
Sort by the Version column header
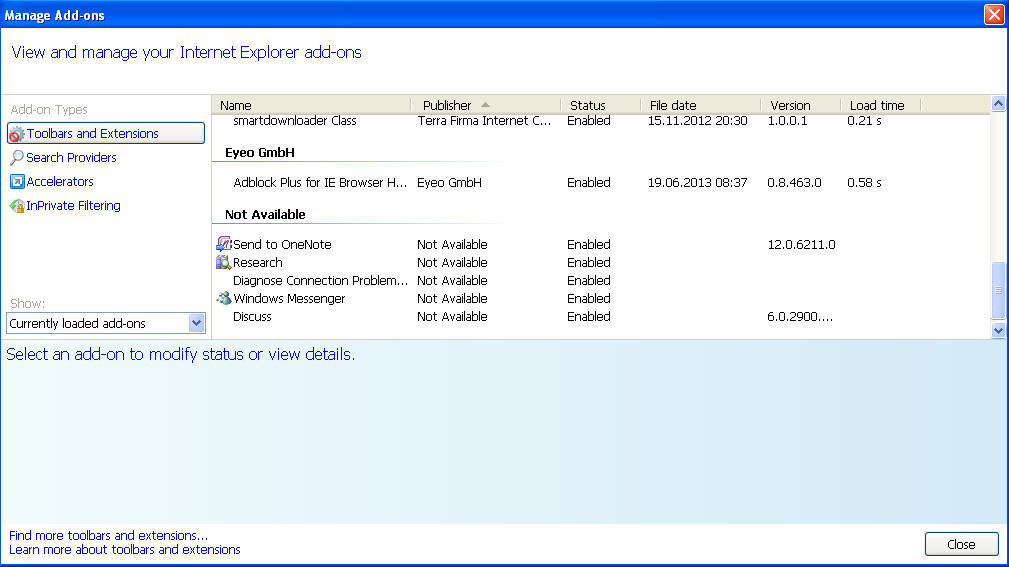(801, 105)
